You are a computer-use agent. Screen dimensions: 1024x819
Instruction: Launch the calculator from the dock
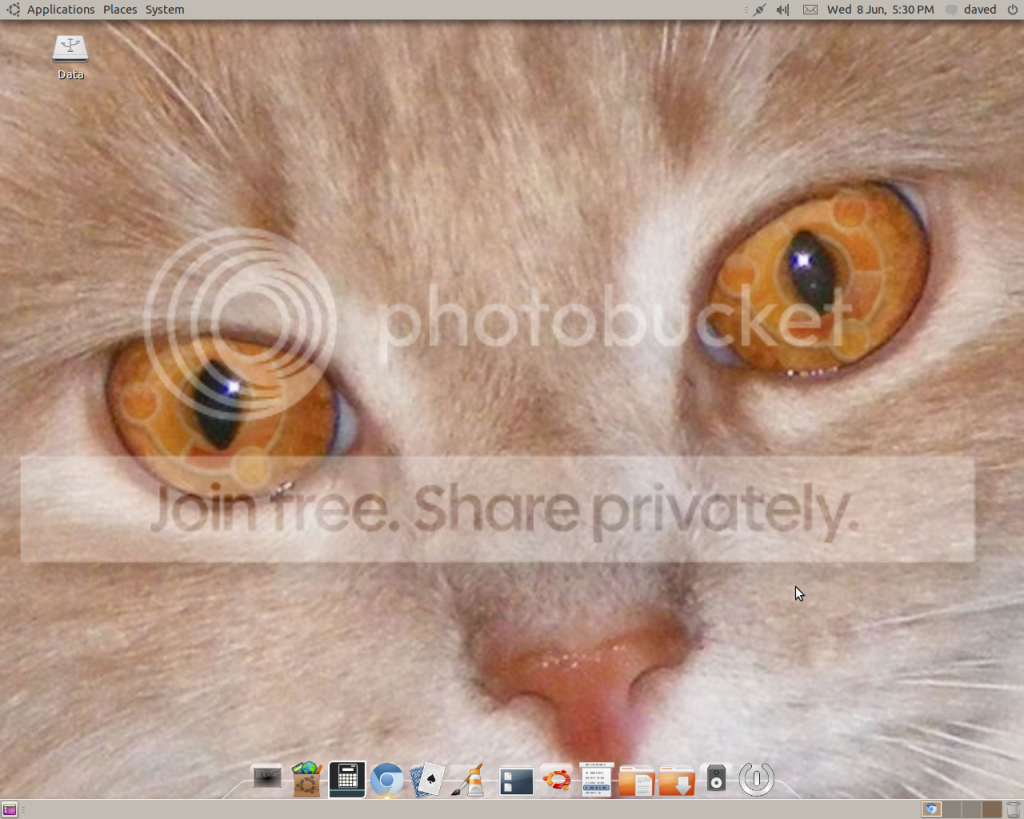(347, 779)
